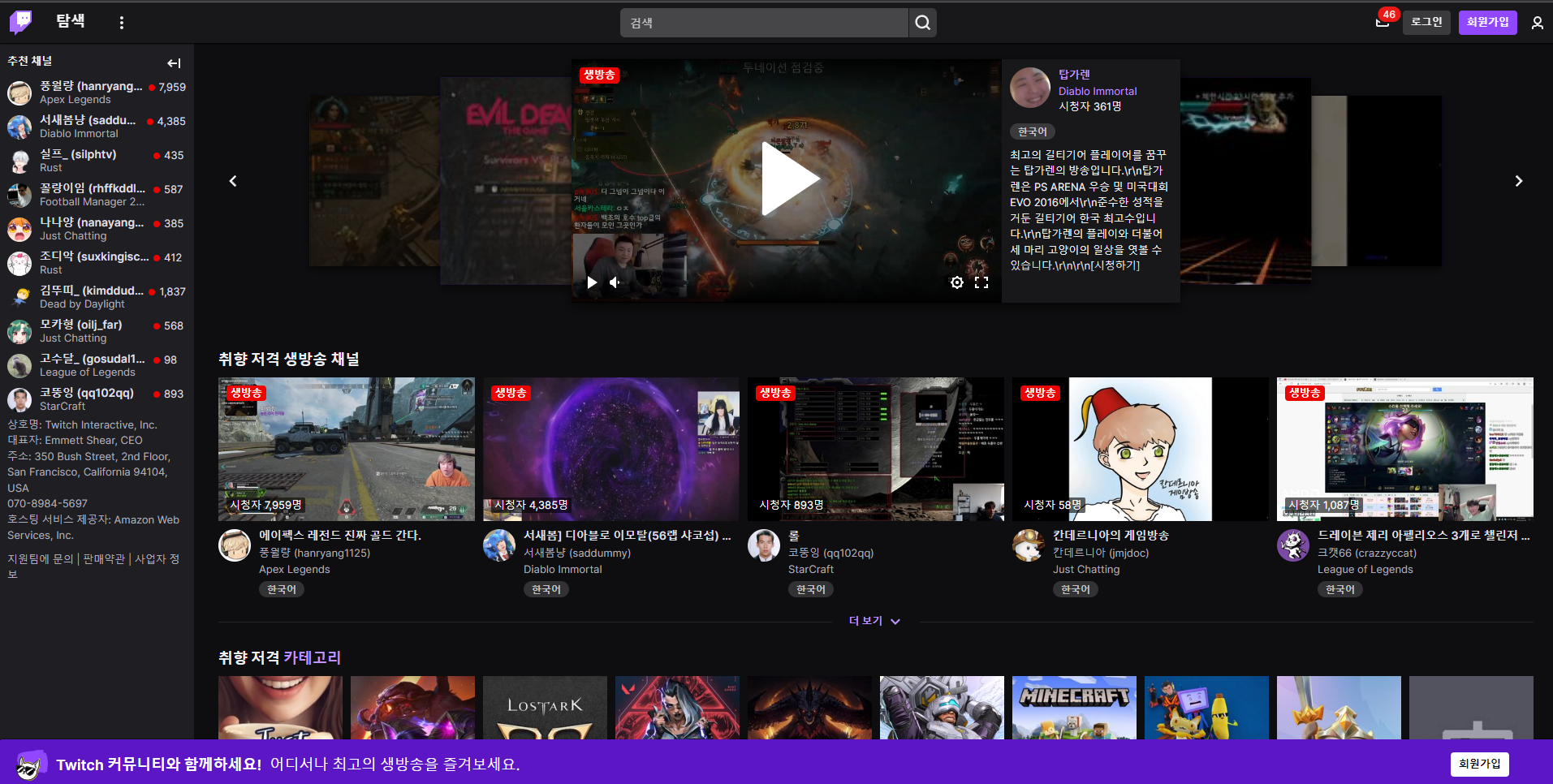Open the 풍월량 (hanryang1125) channel name link
This screenshot has width=1553, height=784.
pyautogui.click(x=314, y=553)
